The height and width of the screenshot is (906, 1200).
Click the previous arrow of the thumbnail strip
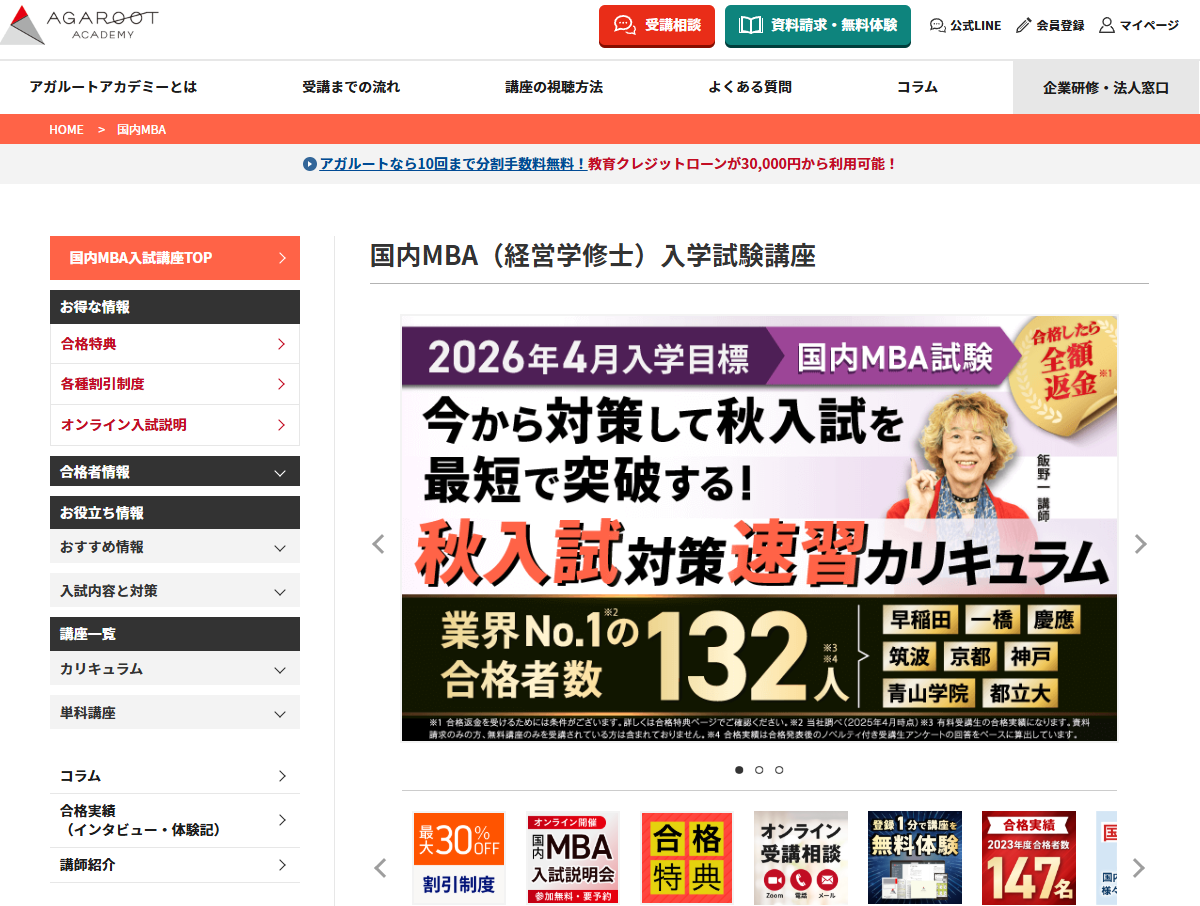click(379, 868)
